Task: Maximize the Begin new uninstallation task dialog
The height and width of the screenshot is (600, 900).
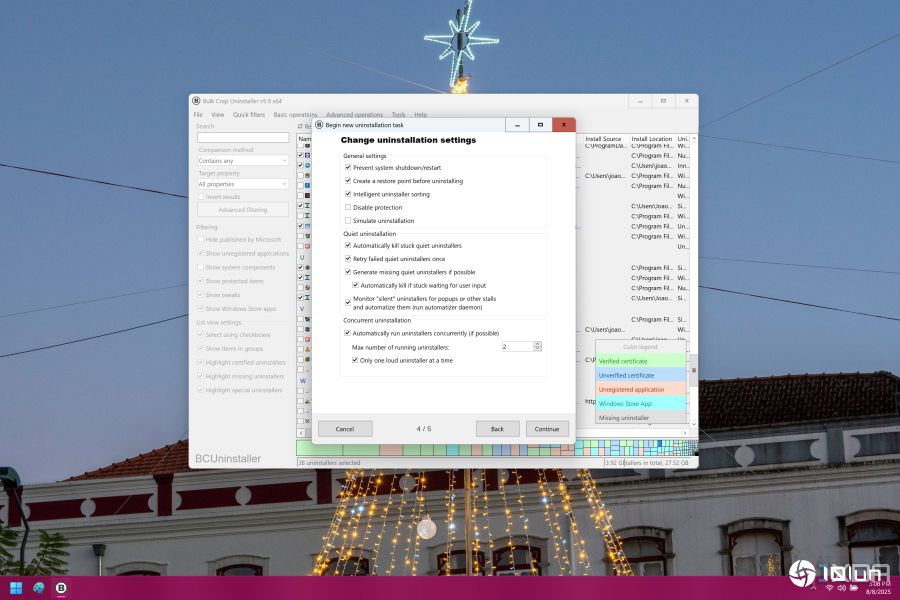Action: click(x=540, y=125)
